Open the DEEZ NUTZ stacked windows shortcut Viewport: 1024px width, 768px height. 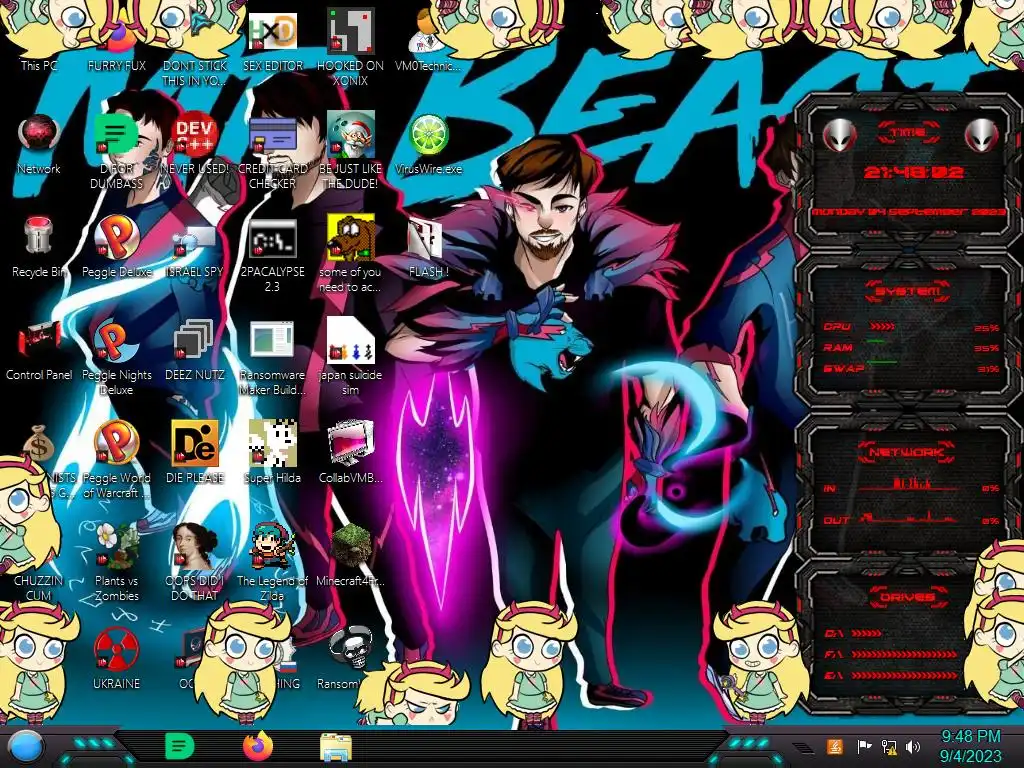(195, 341)
